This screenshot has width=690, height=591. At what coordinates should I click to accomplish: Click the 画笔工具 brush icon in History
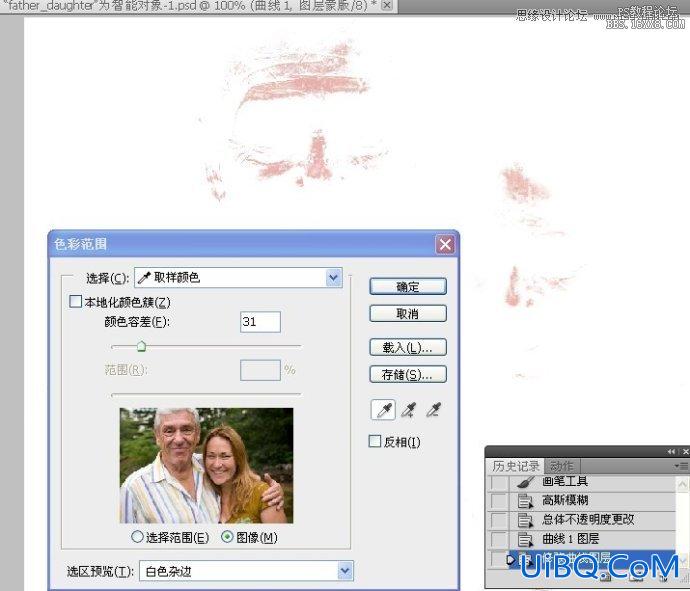pyautogui.click(x=525, y=482)
